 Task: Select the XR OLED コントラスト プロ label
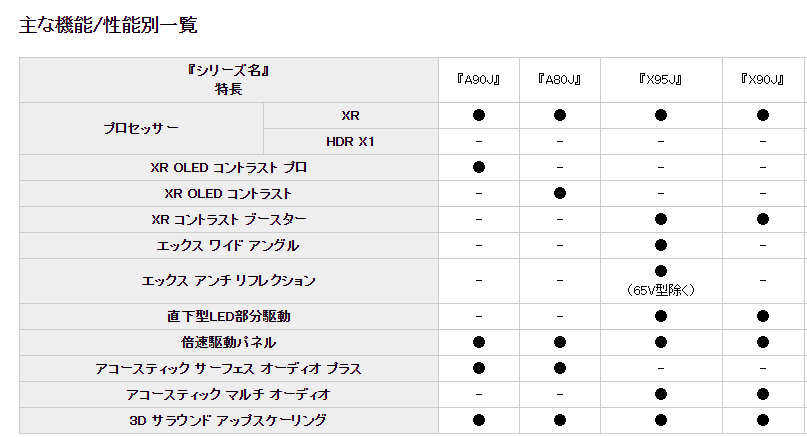pyautogui.click(x=229, y=167)
